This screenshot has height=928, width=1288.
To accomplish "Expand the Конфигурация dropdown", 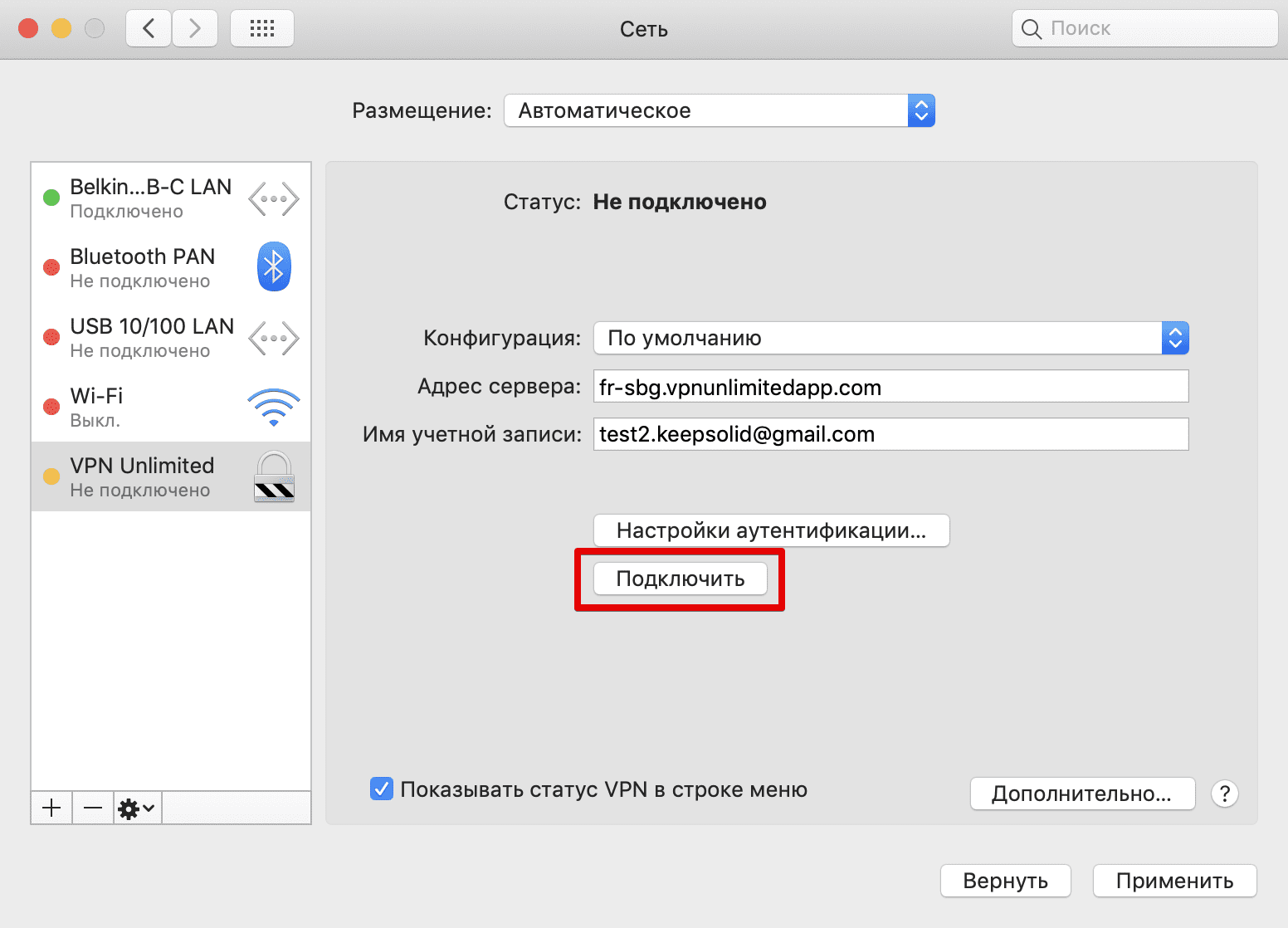I will pos(890,338).
